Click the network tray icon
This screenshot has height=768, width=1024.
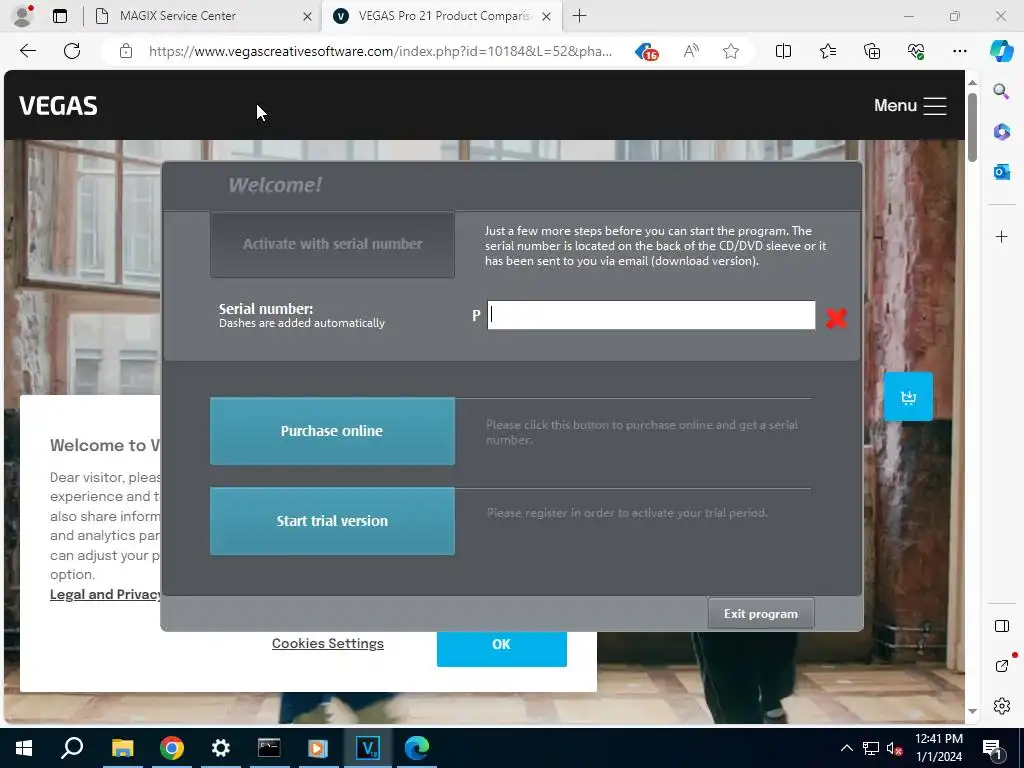pos(871,748)
